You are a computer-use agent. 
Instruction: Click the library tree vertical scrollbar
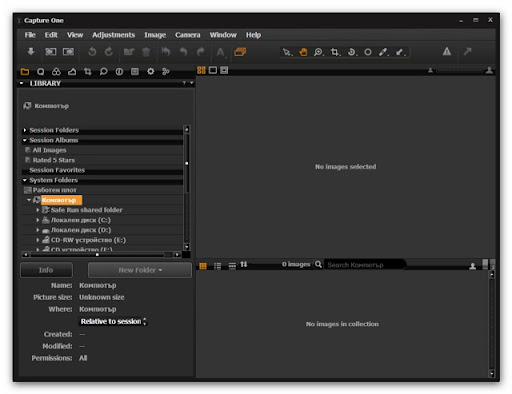click(x=187, y=188)
